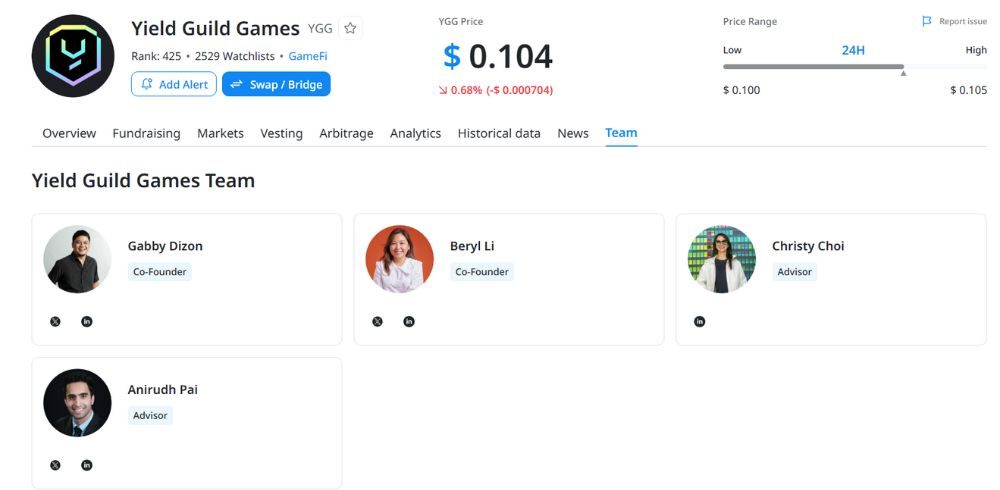Switch to the Overview tab
The height and width of the screenshot is (490, 1000).
tap(69, 133)
